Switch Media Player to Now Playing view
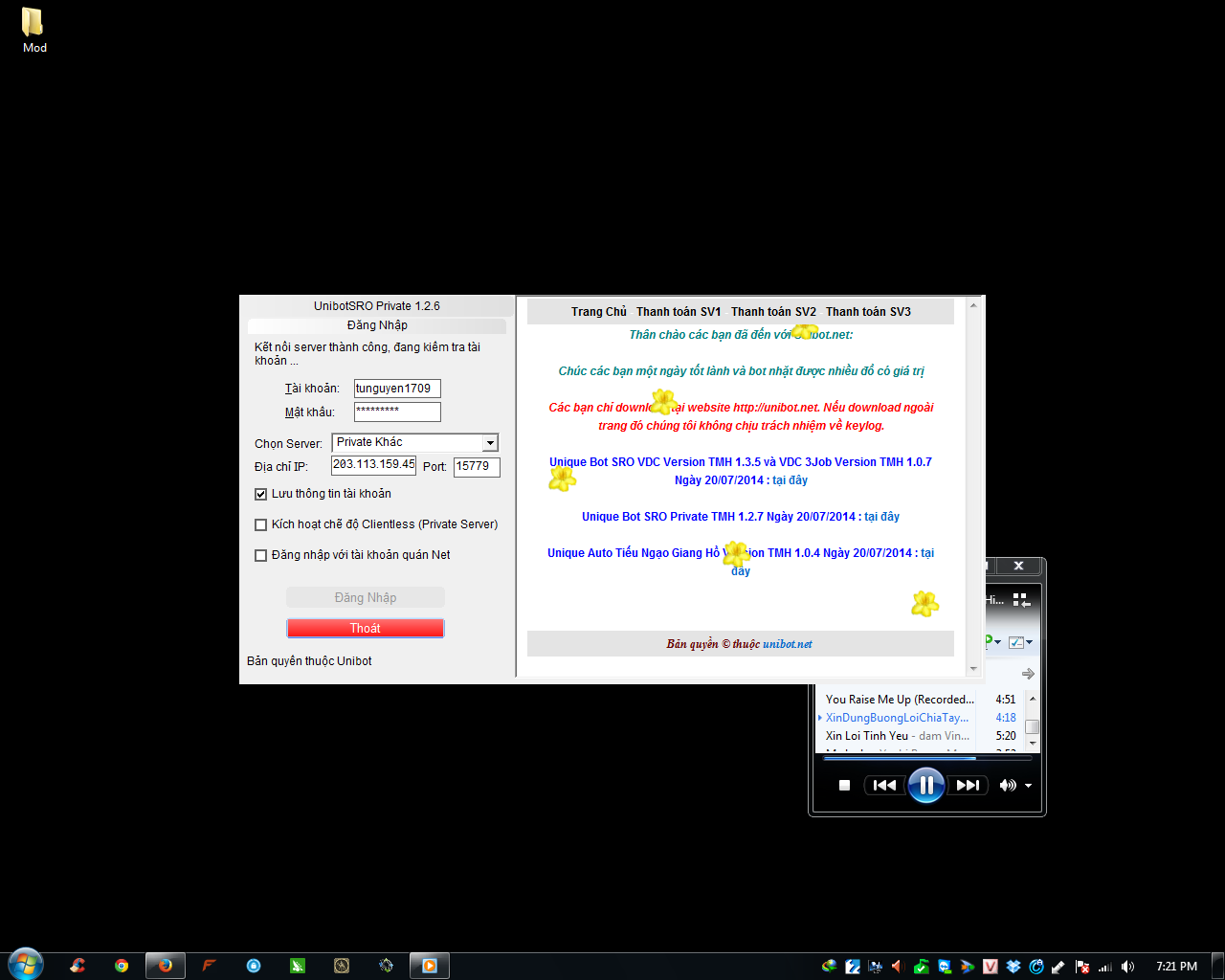This screenshot has height=980, width=1225. pyautogui.click(x=1021, y=599)
